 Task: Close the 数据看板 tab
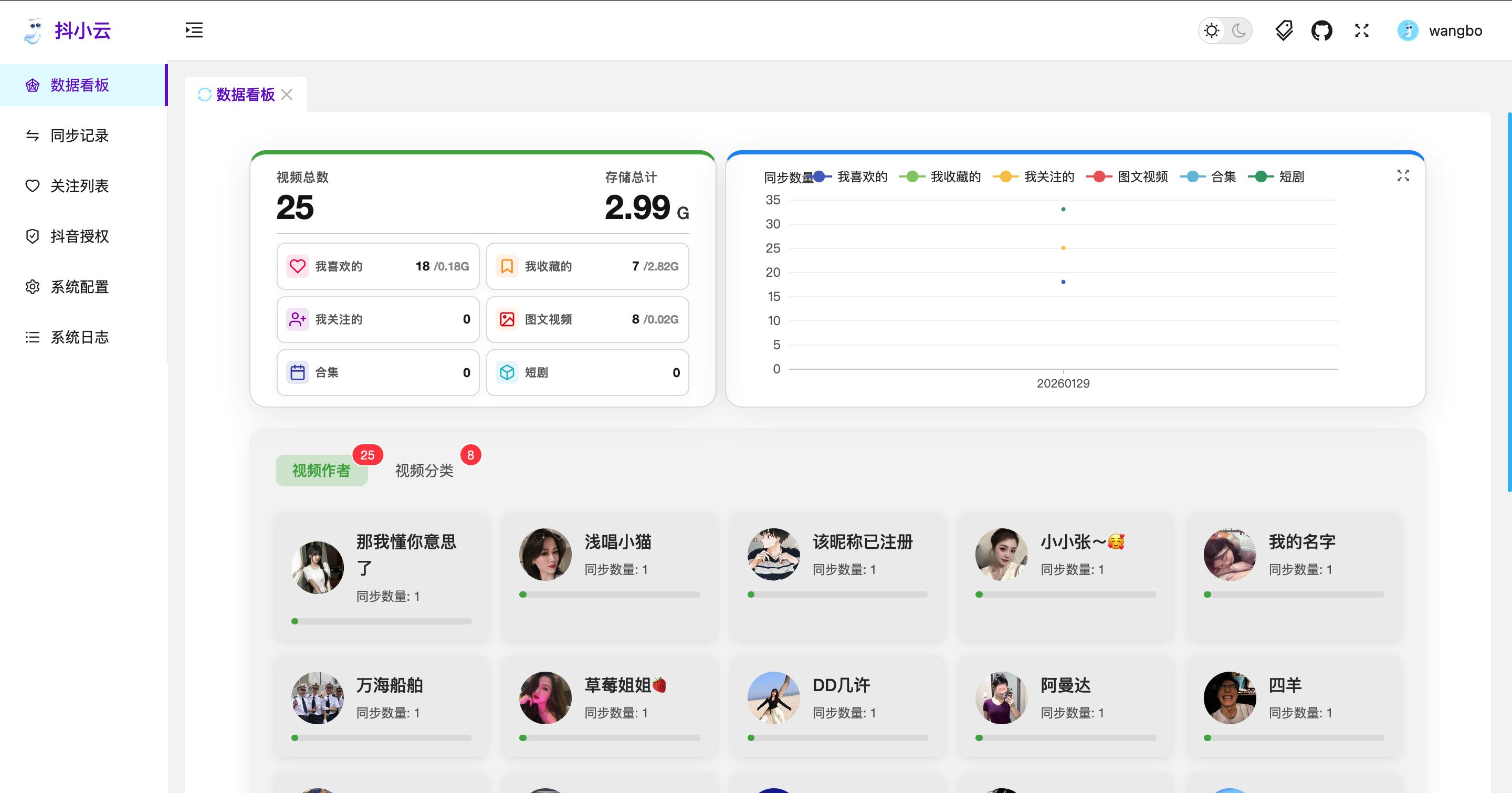[x=287, y=95]
